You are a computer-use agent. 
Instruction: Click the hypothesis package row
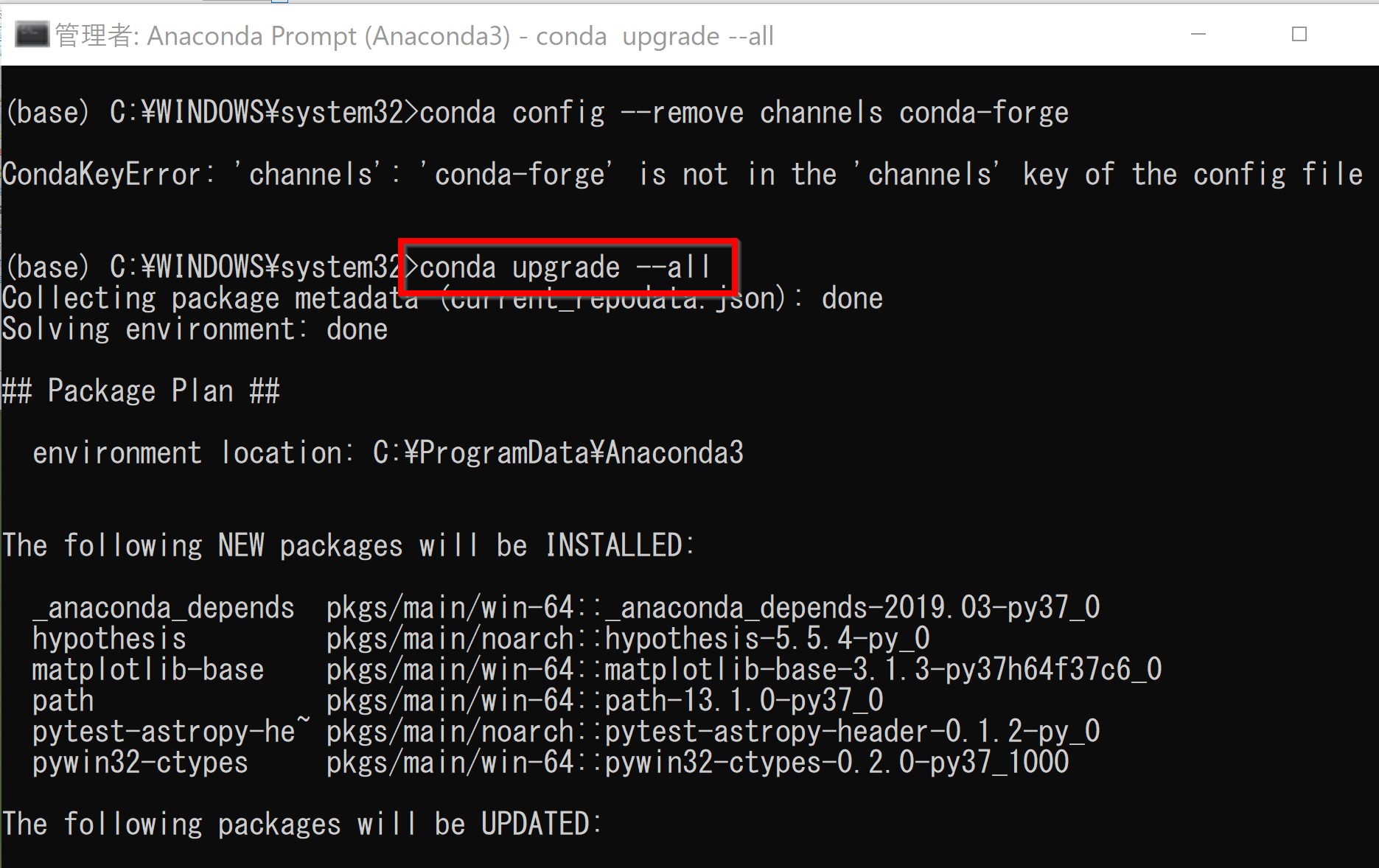coord(481,639)
